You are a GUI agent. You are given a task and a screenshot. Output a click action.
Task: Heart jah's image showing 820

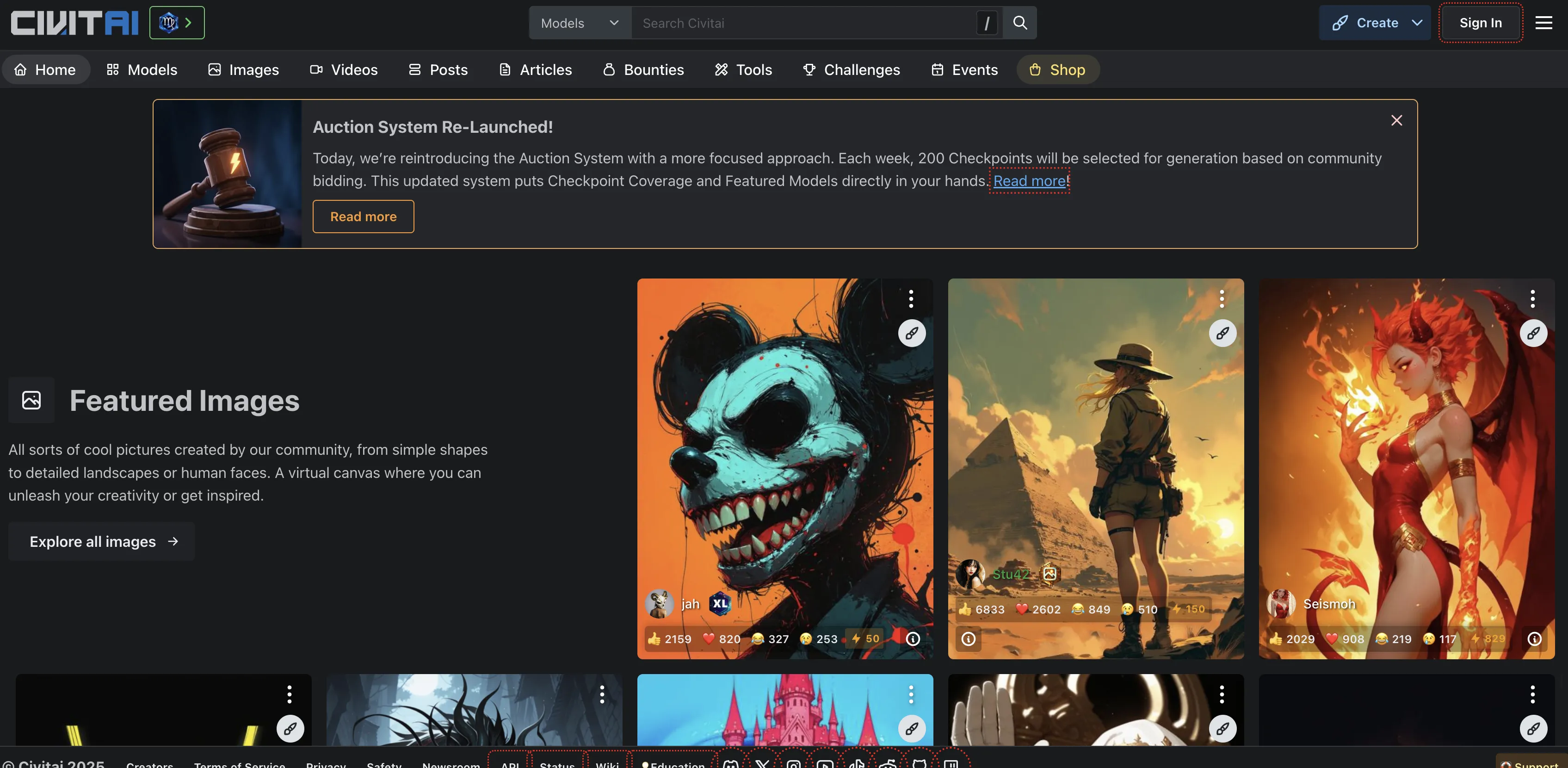pyautogui.click(x=721, y=638)
